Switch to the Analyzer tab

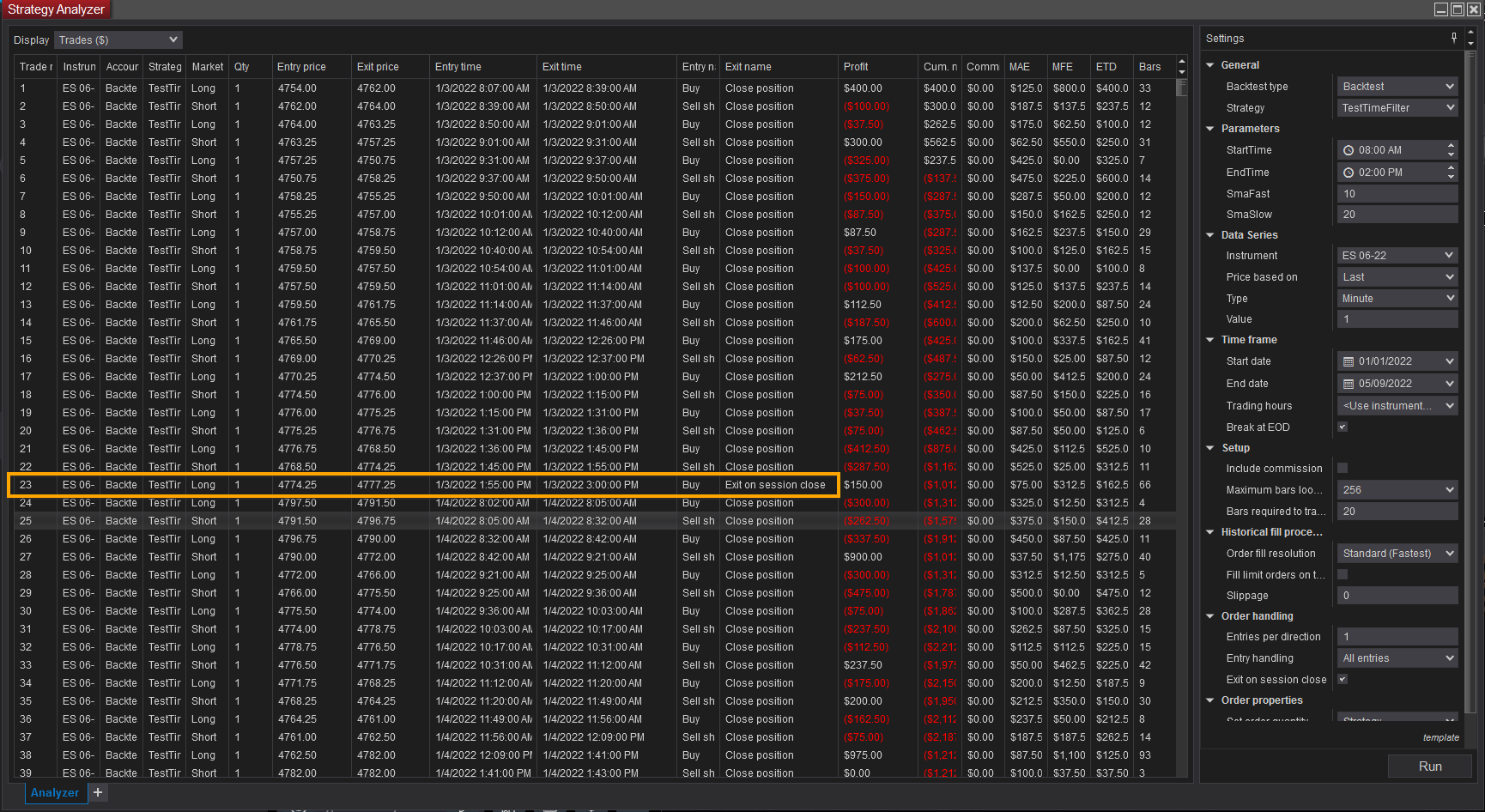[55, 792]
